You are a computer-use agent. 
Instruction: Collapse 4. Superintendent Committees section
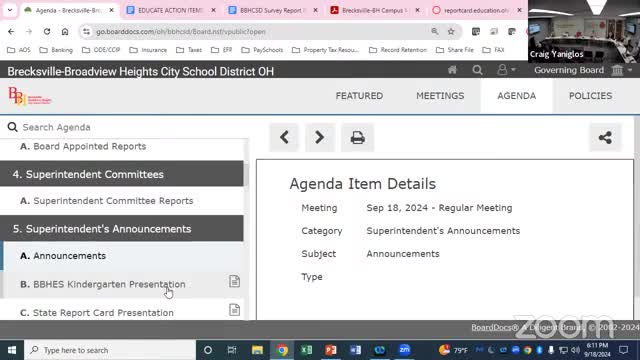click(122, 174)
